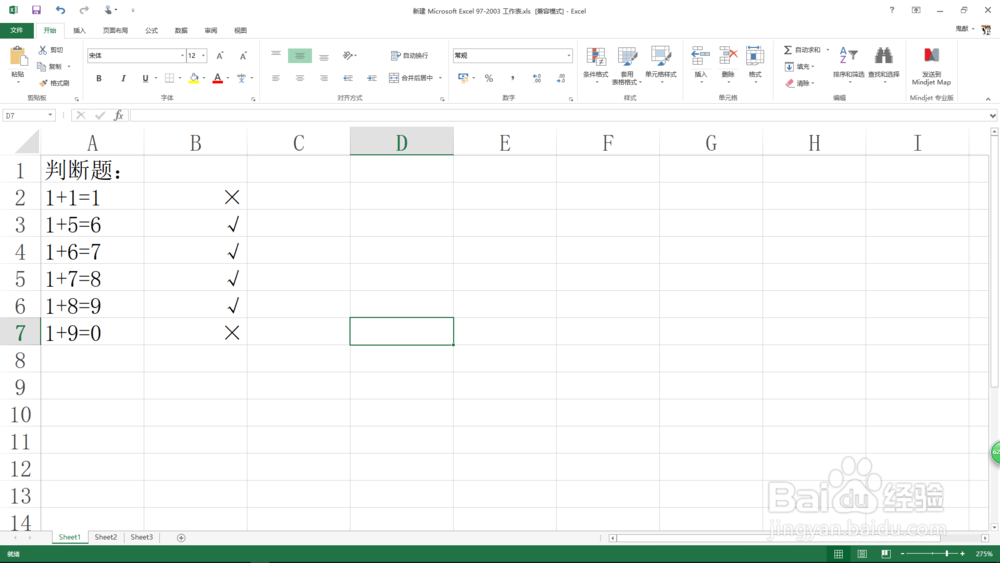Apply the yellow fill color
This screenshot has width=1000, height=563.
click(194, 78)
